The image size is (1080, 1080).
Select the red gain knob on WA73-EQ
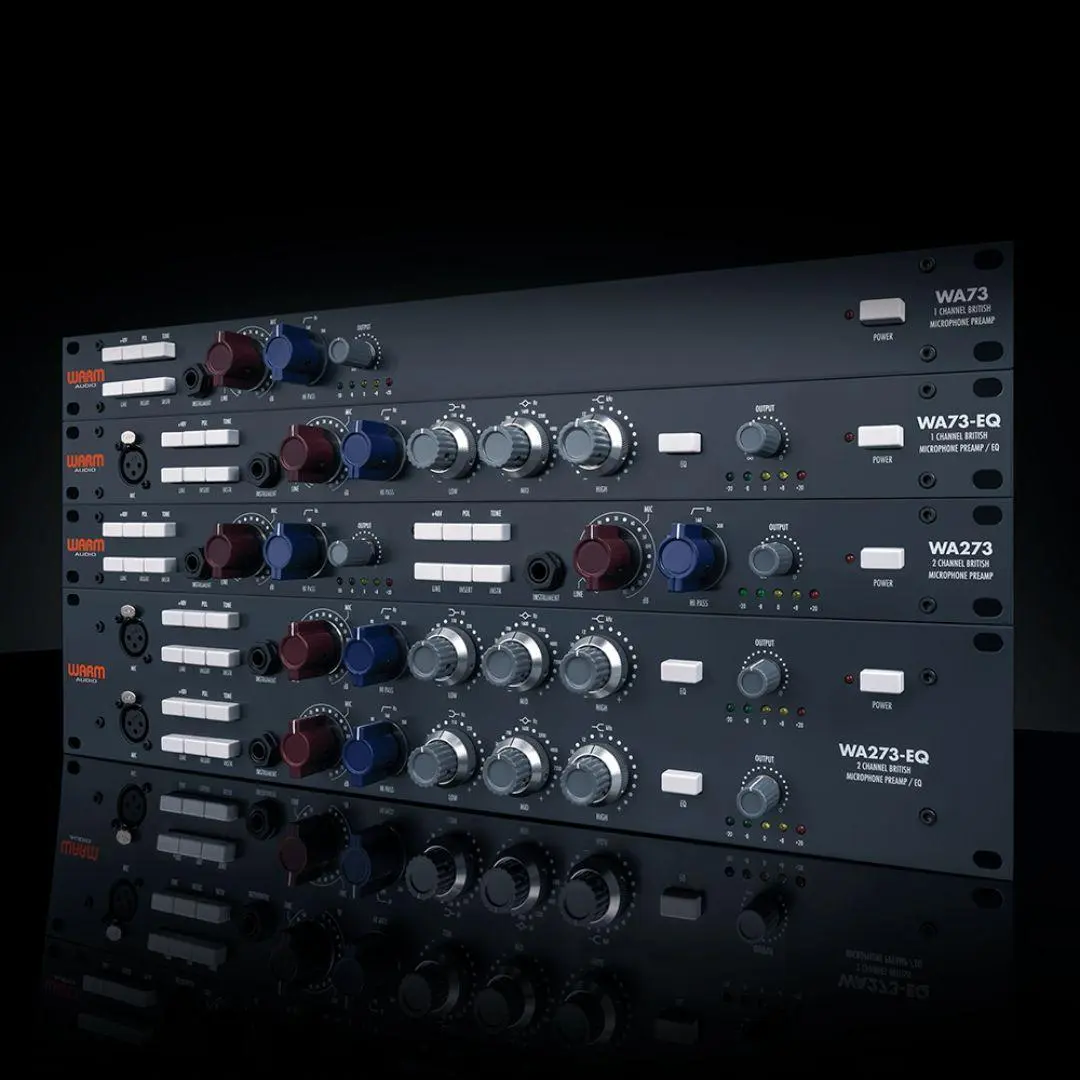click(307, 451)
